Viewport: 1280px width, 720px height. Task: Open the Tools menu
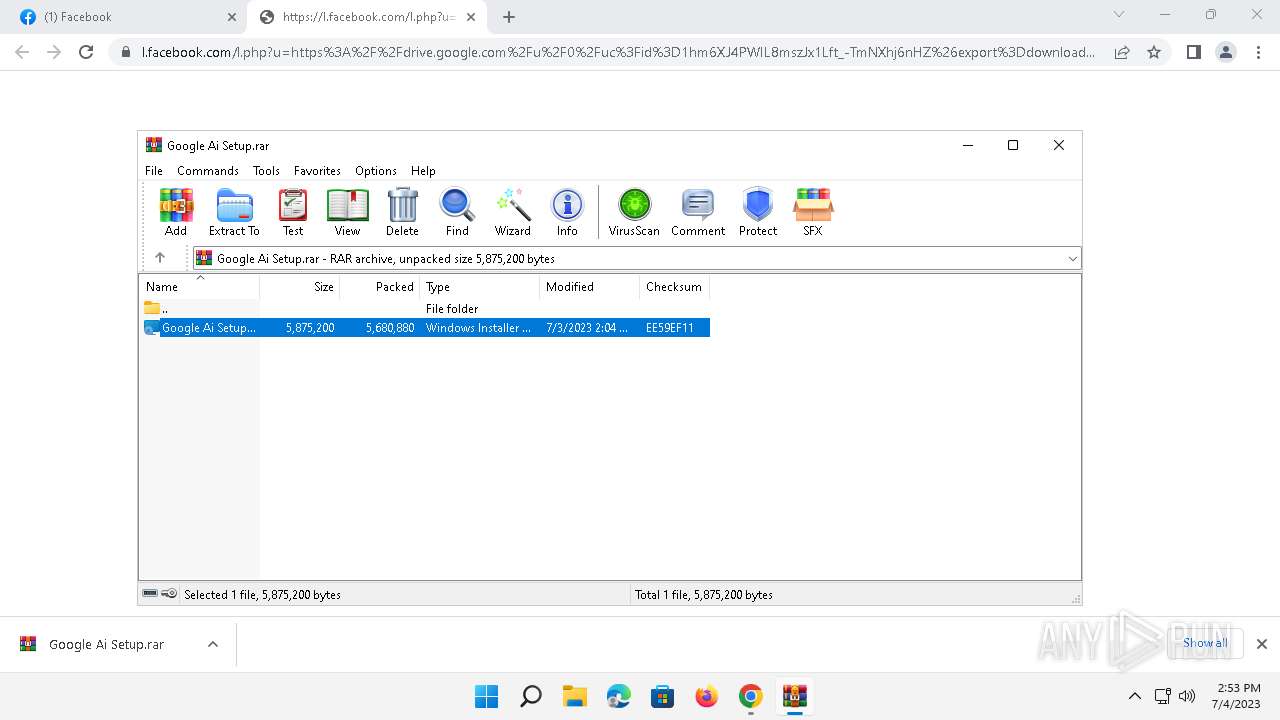click(x=266, y=171)
